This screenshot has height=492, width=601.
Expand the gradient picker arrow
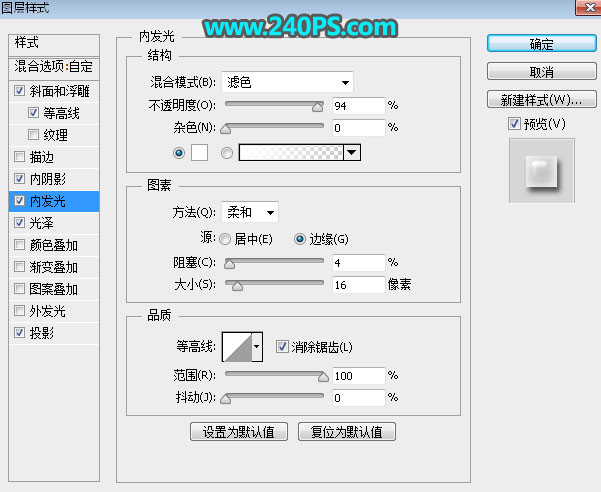pos(352,153)
